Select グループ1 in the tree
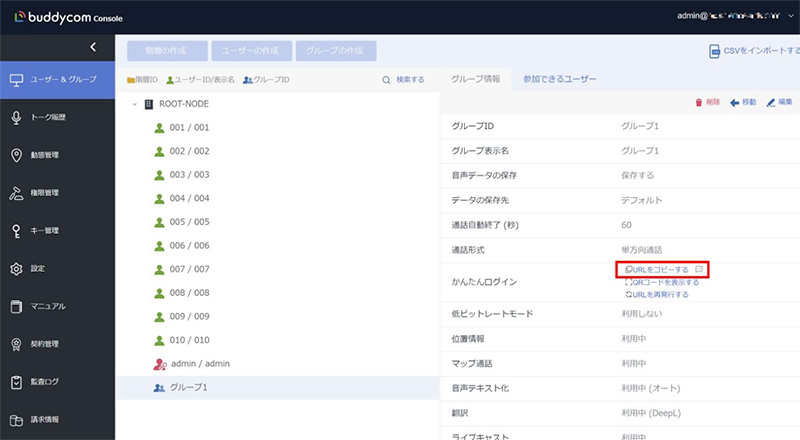The image size is (800, 440). click(x=189, y=387)
